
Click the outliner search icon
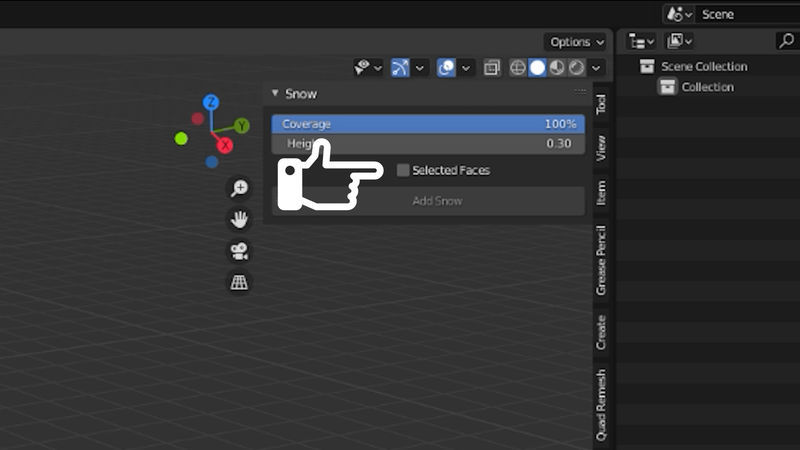tap(787, 41)
